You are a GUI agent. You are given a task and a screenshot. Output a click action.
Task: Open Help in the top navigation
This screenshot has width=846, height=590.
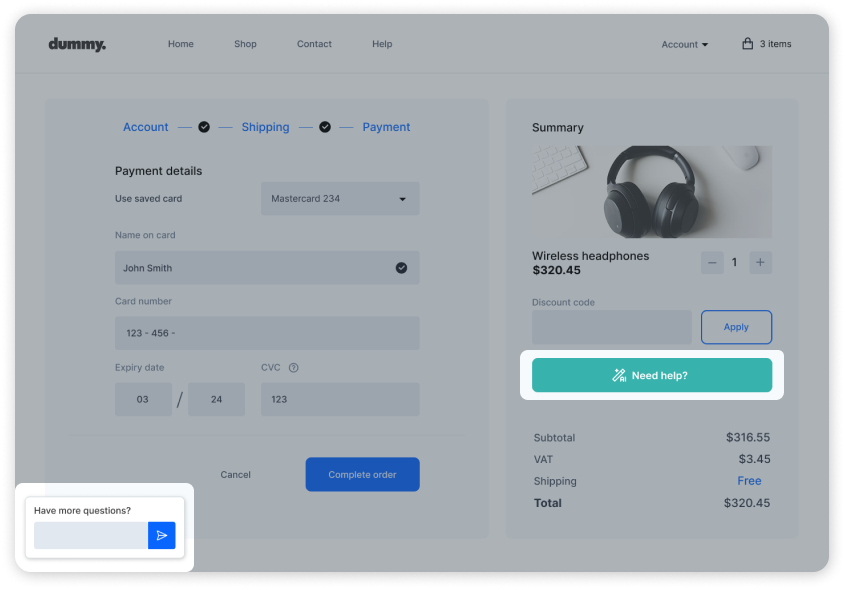tap(382, 44)
